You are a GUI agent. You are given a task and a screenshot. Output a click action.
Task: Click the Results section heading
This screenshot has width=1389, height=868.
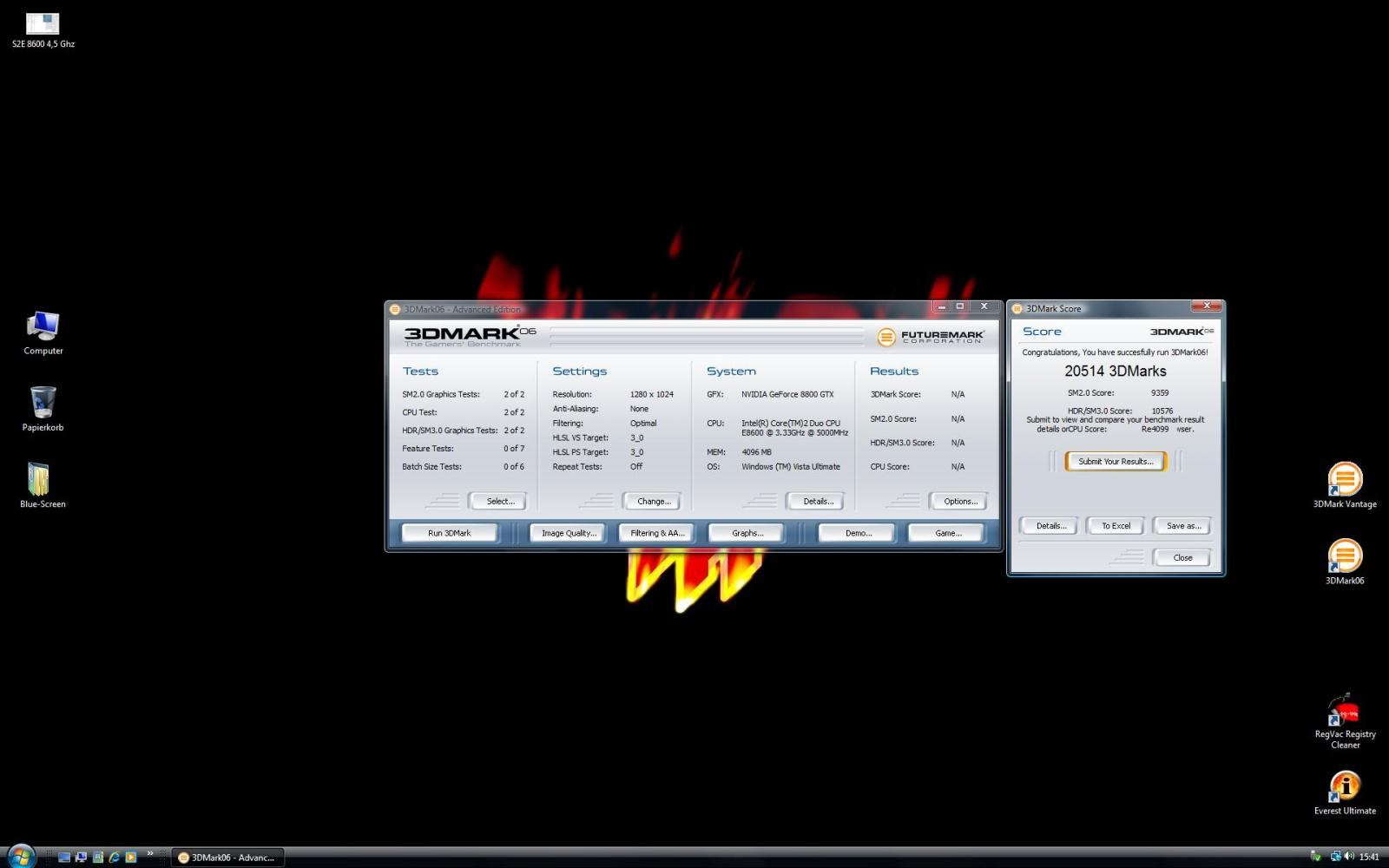(894, 371)
